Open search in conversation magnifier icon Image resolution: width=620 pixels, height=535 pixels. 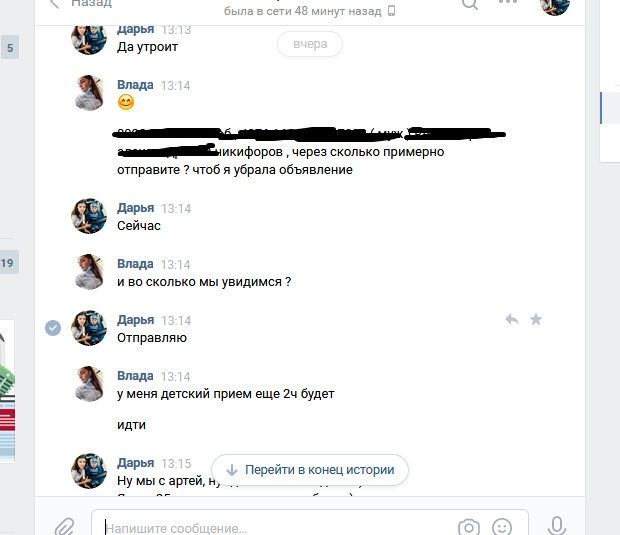click(x=470, y=4)
